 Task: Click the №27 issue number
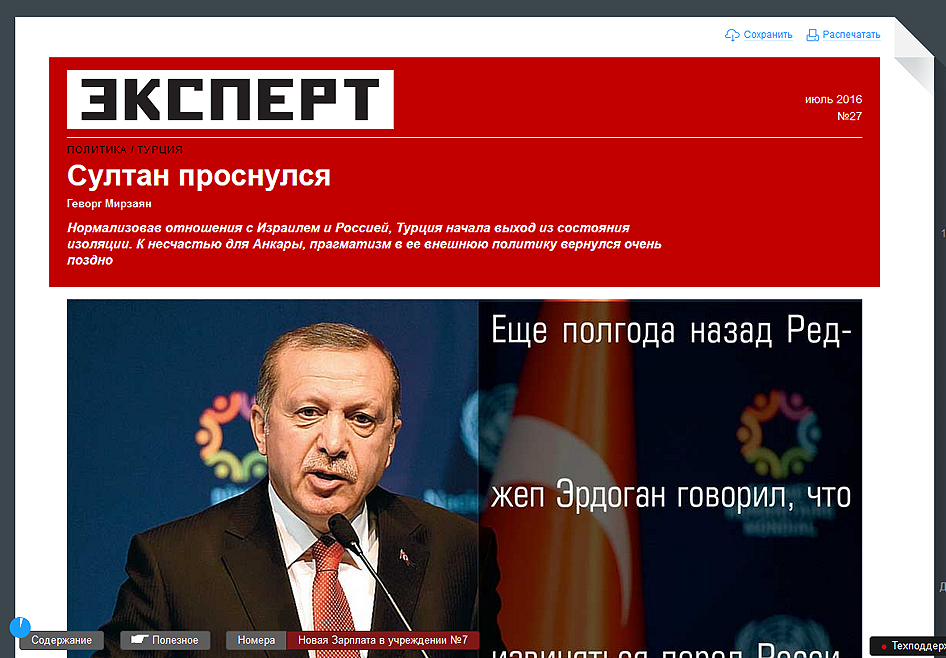tap(849, 116)
